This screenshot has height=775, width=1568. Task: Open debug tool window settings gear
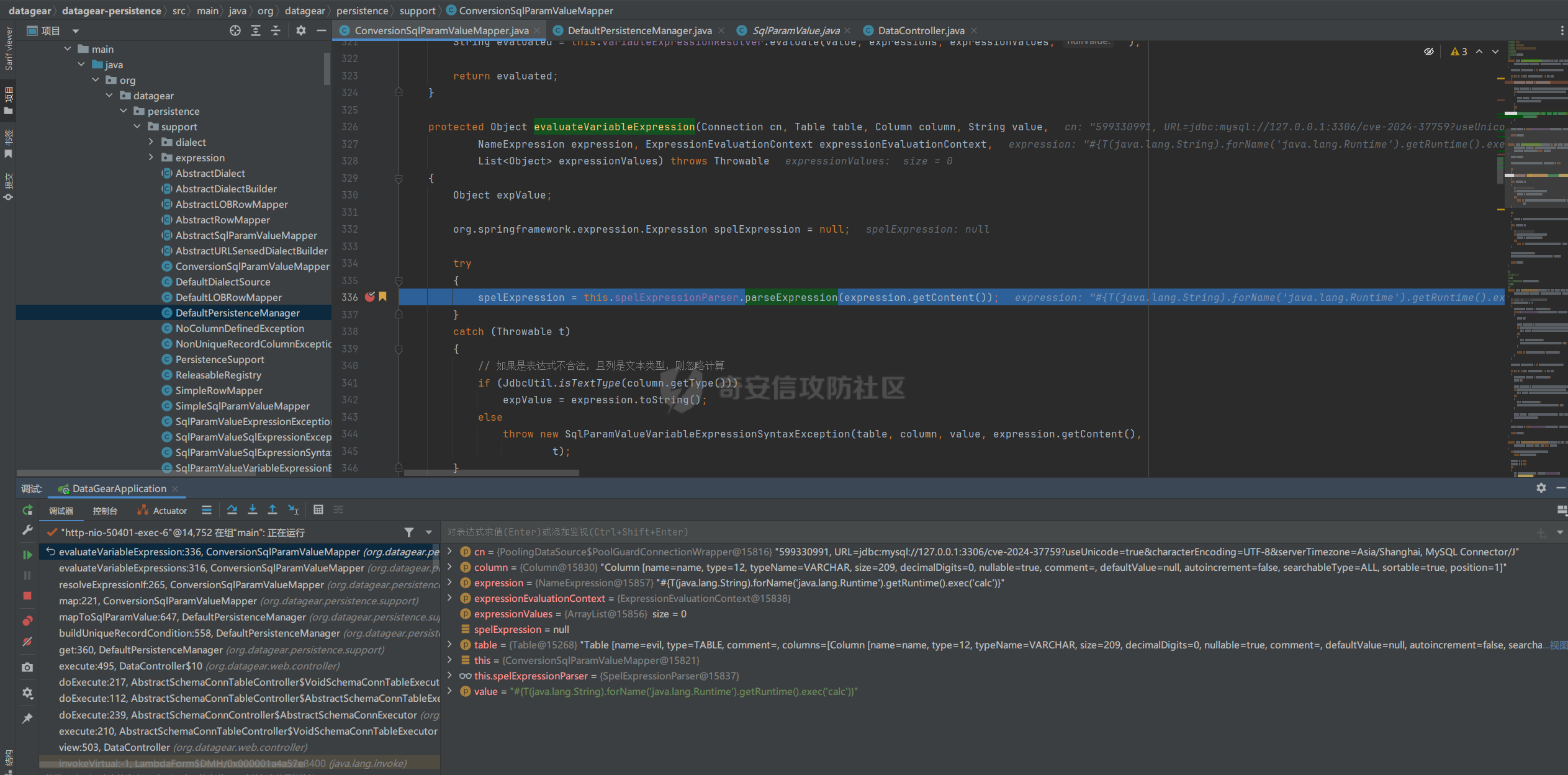point(1541,488)
